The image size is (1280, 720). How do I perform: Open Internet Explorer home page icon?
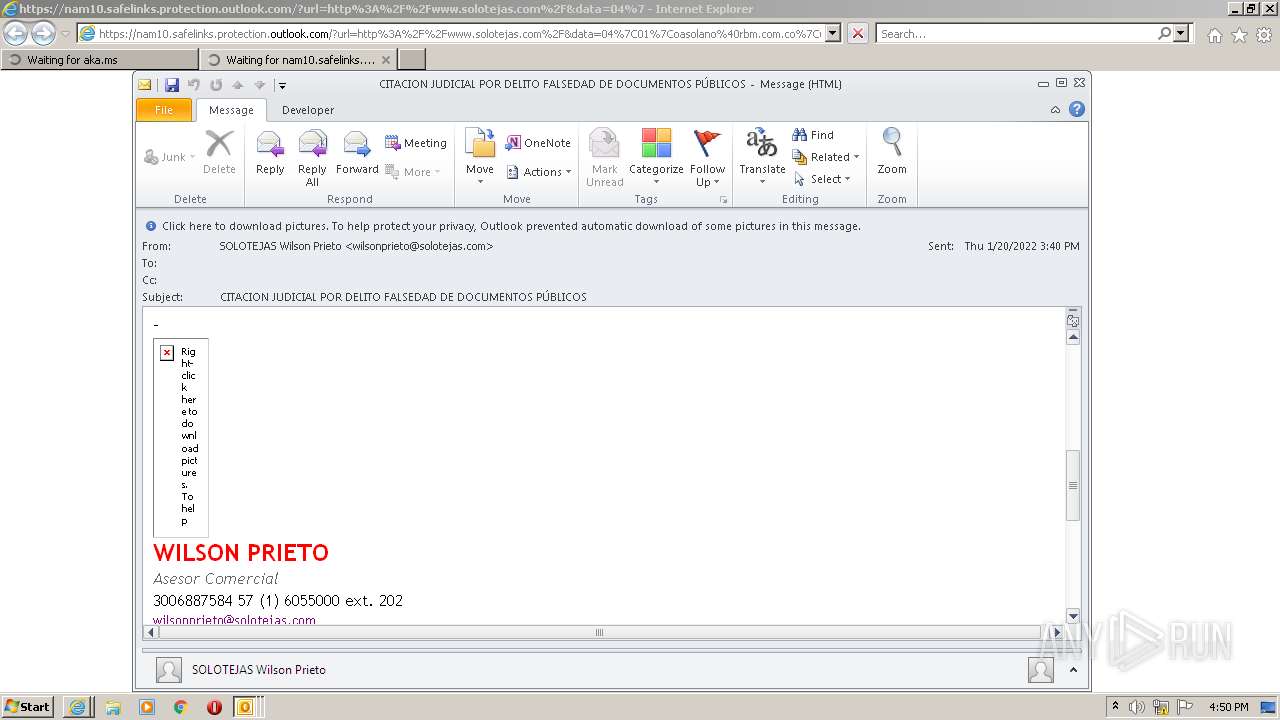[1214, 35]
